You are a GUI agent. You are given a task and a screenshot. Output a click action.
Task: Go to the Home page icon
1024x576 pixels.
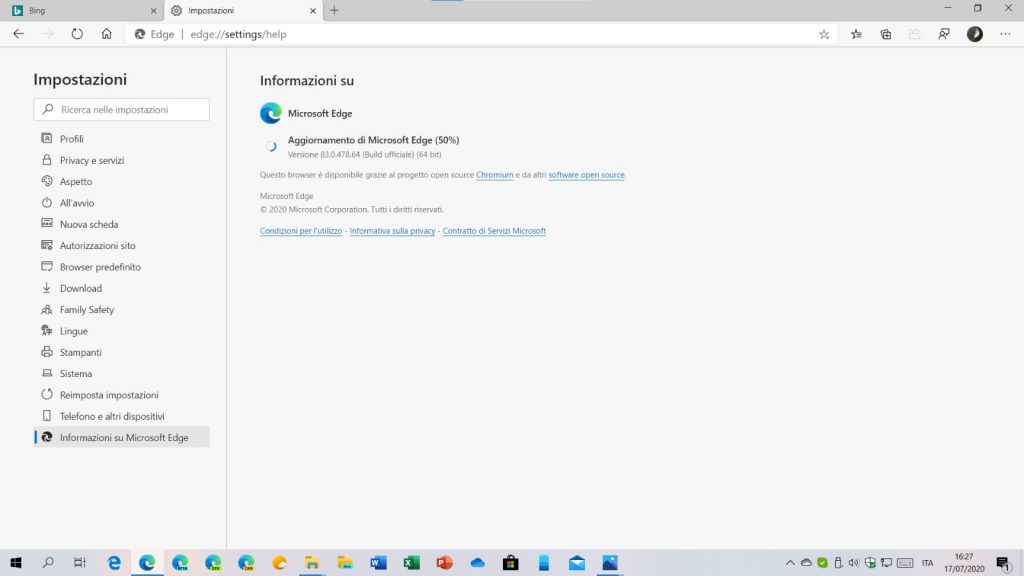pos(106,34)
